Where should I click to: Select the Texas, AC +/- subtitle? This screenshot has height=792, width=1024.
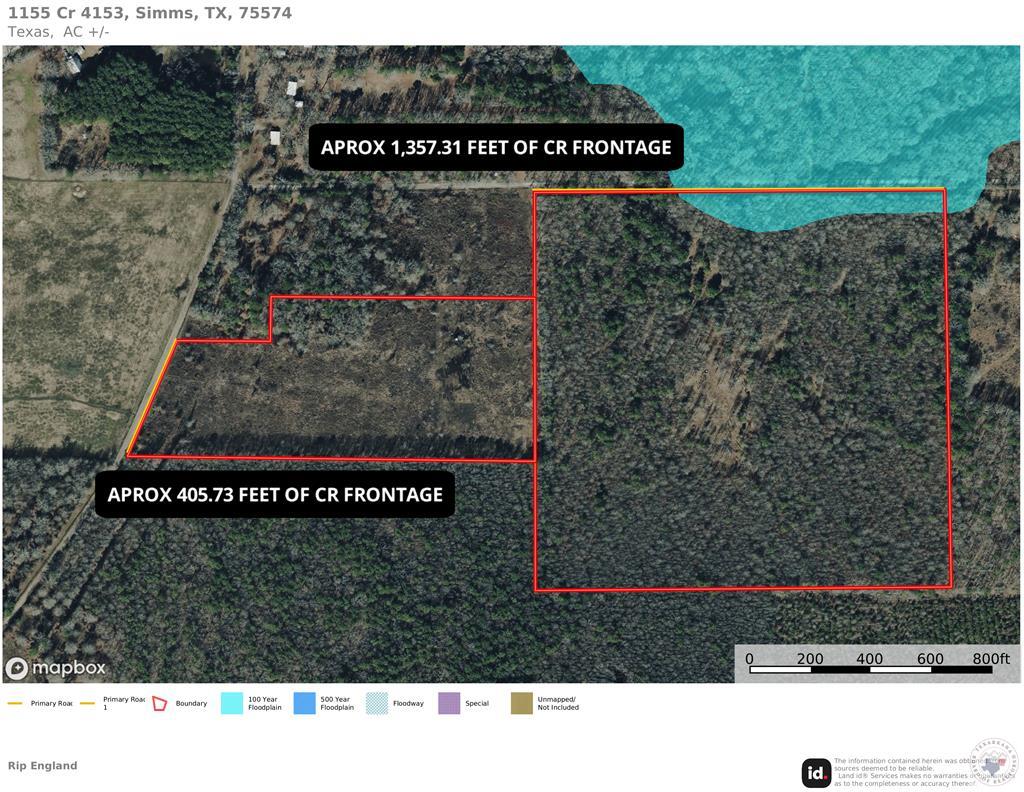[x=58, y=31]
